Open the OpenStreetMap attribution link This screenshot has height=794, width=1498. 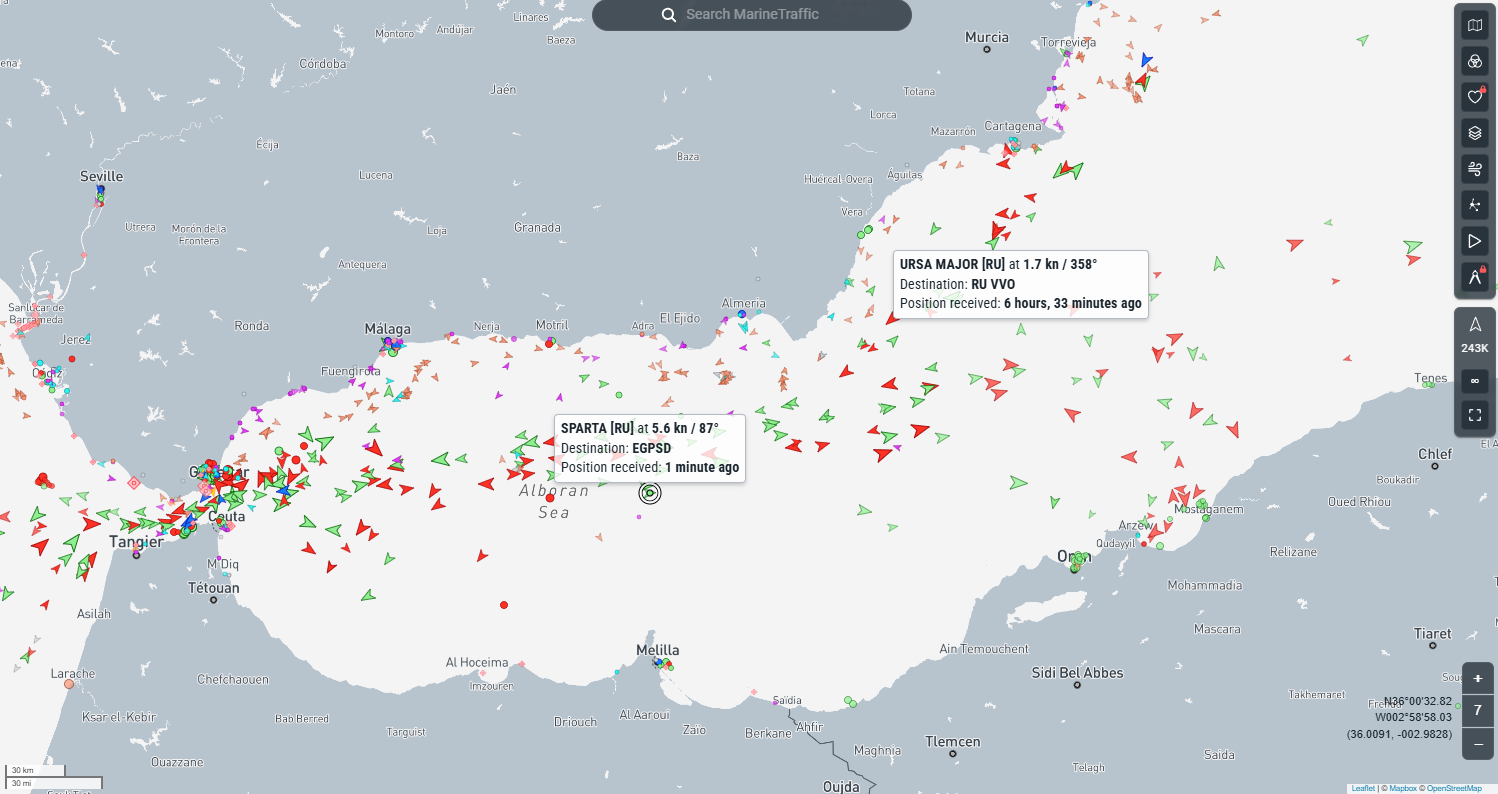(1454, 788)
